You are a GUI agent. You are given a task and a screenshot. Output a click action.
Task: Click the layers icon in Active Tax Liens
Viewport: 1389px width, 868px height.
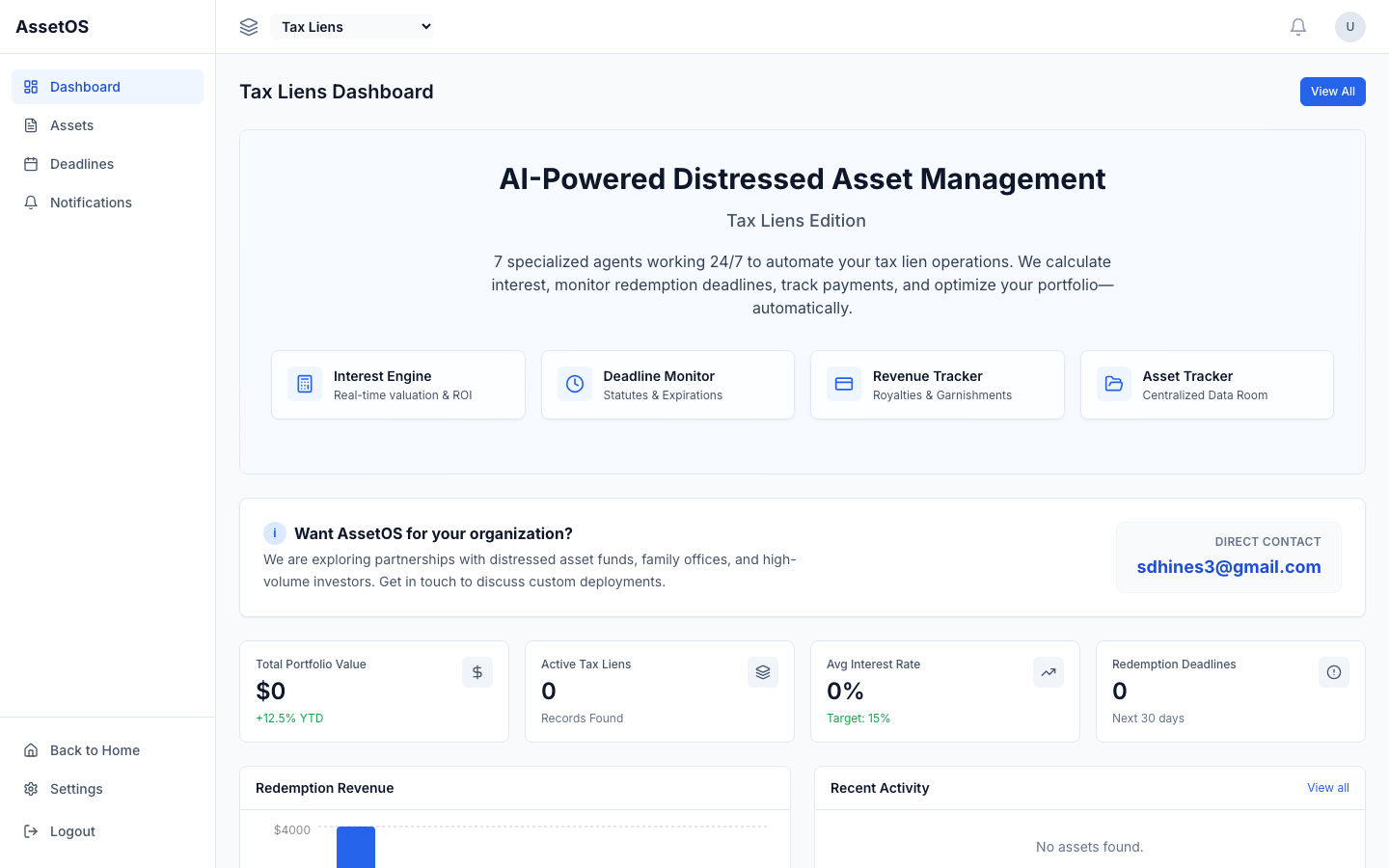pos(763,672)
